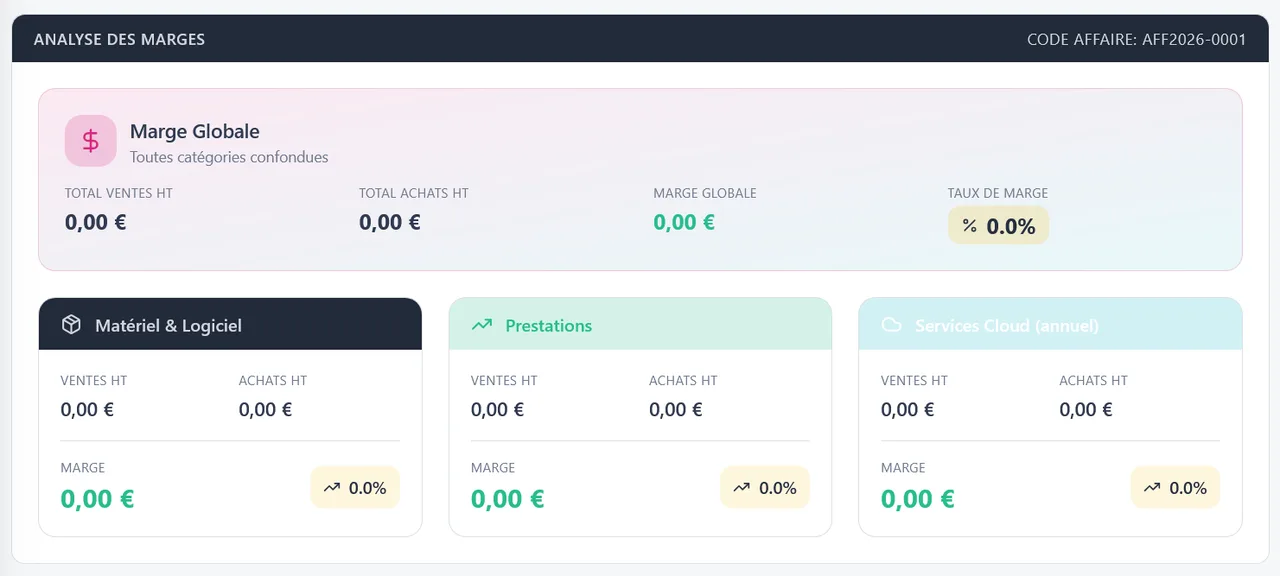
Task: Click the trend icon in Services Cloud margin badge
Action: [1152, 488]
